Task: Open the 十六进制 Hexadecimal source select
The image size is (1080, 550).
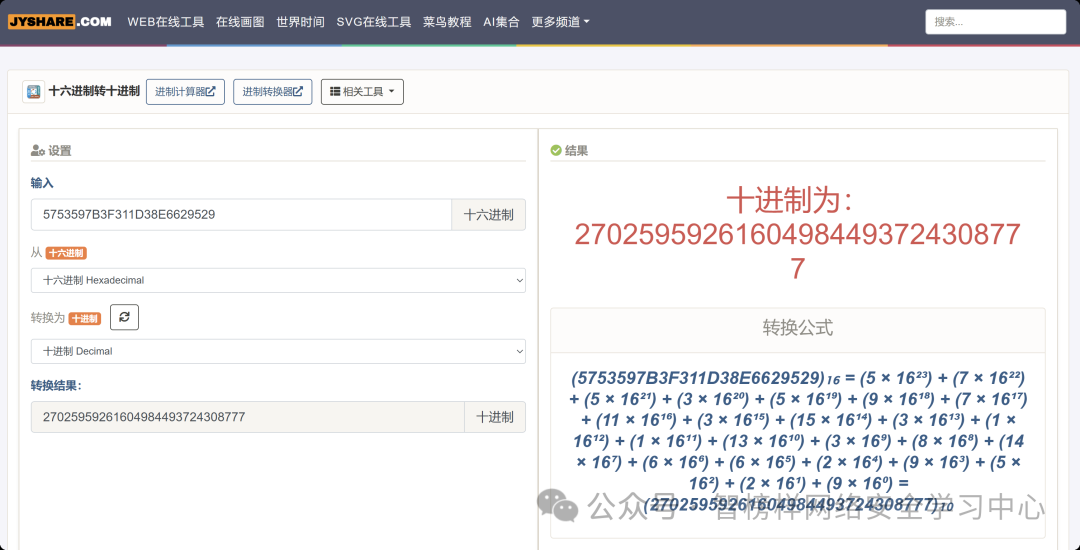Action: point(278,280)
